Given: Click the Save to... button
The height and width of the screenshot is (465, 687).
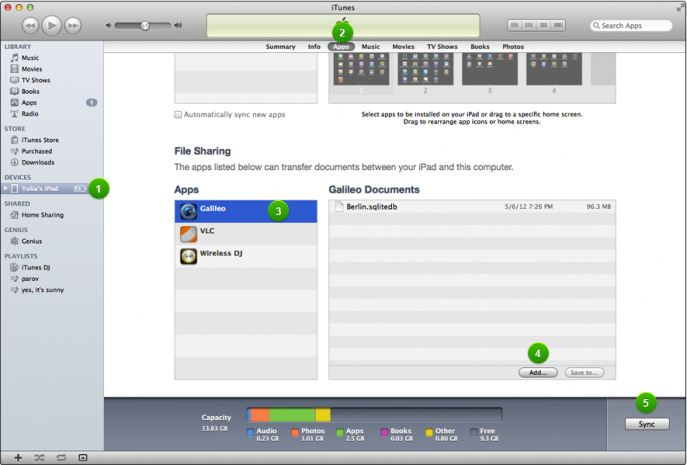Looking at the screenshot, I should (x=584, y=373).
